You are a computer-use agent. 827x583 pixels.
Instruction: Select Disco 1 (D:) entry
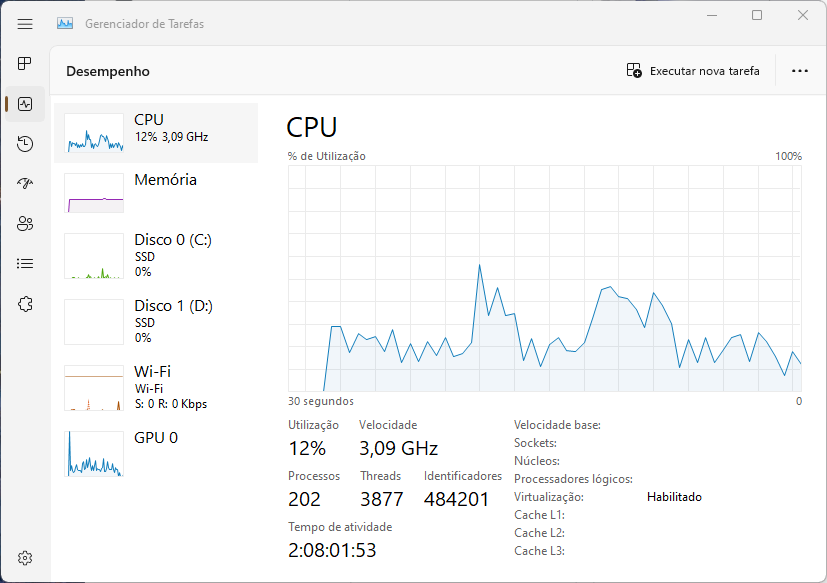(x=156, y=322)
